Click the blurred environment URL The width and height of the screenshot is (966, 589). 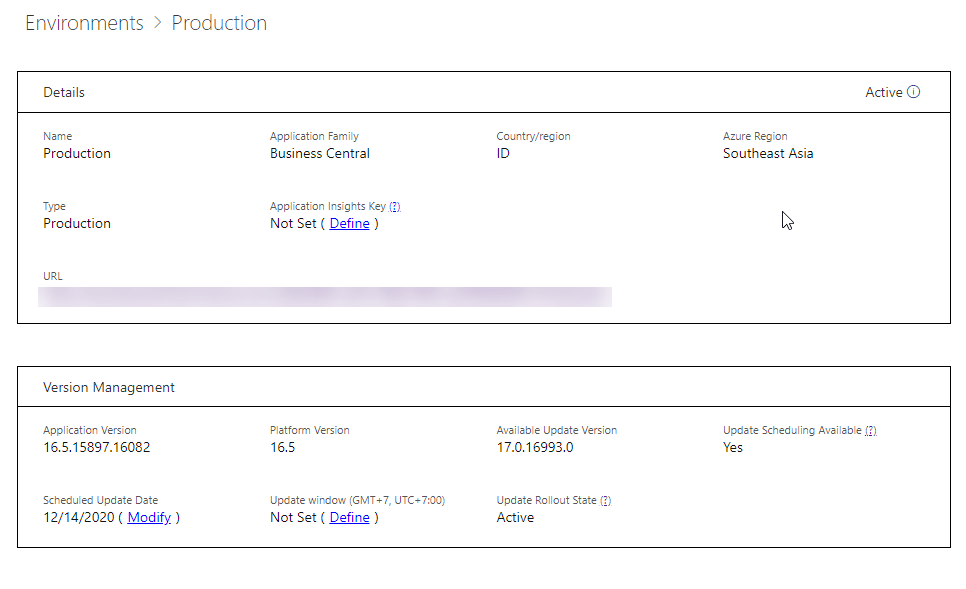click(325, 297)
